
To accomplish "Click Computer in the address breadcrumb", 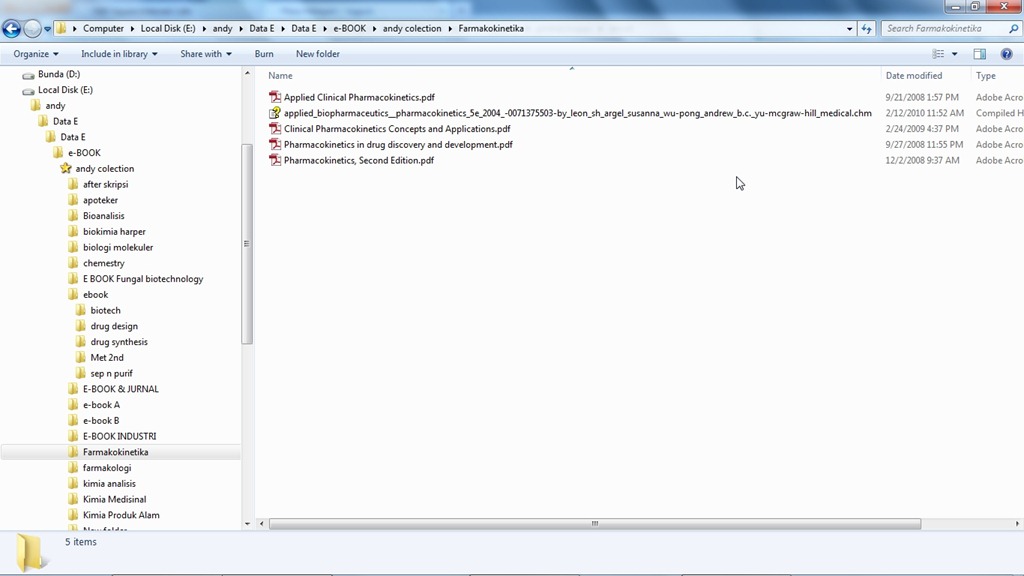I will pyautogui.click(x=103, y=29).
